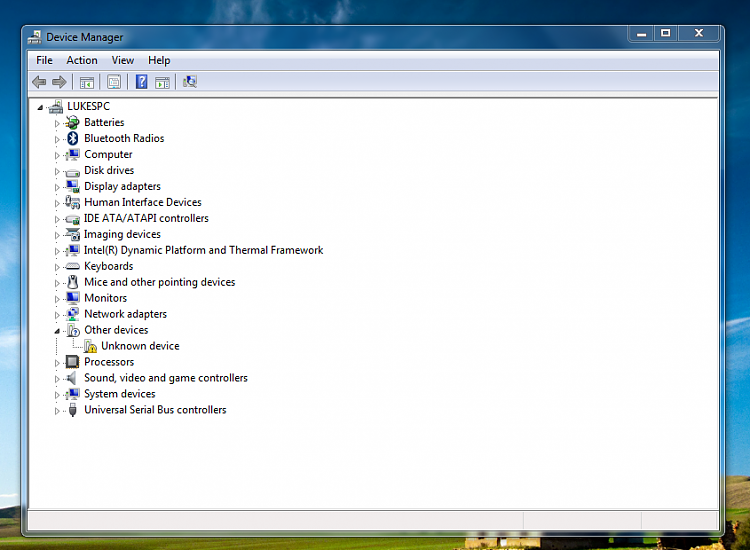Expand the Display adapters node
Screen dimensions: 750x550
pos(57,187)
